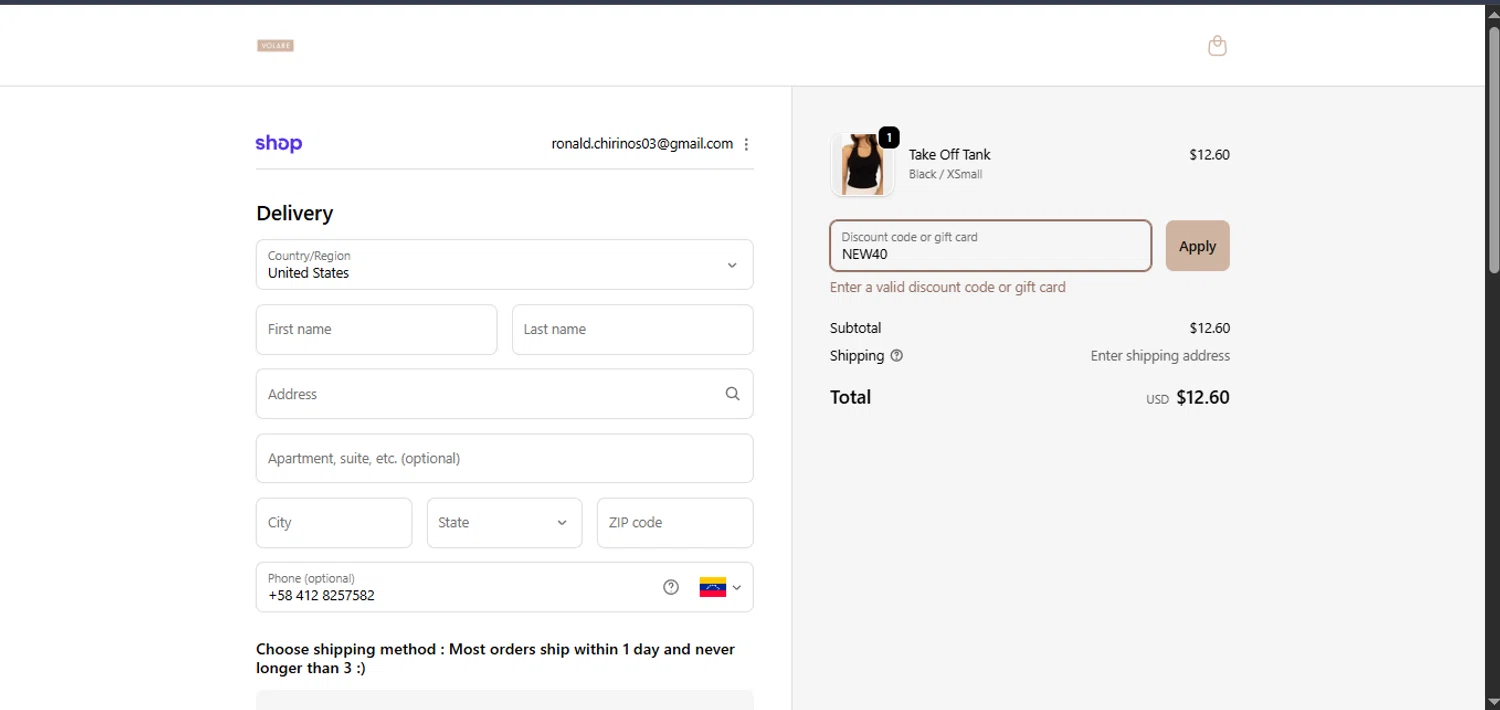
Task: Click the Subtotal label
Action: tap(855, 328)
